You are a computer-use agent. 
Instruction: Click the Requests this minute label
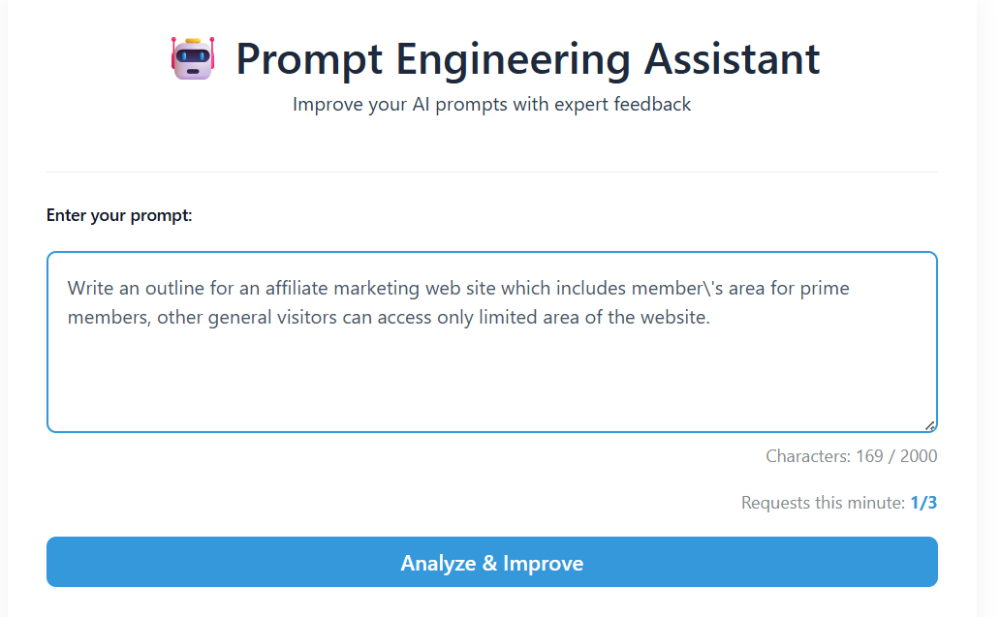[823, 502]
